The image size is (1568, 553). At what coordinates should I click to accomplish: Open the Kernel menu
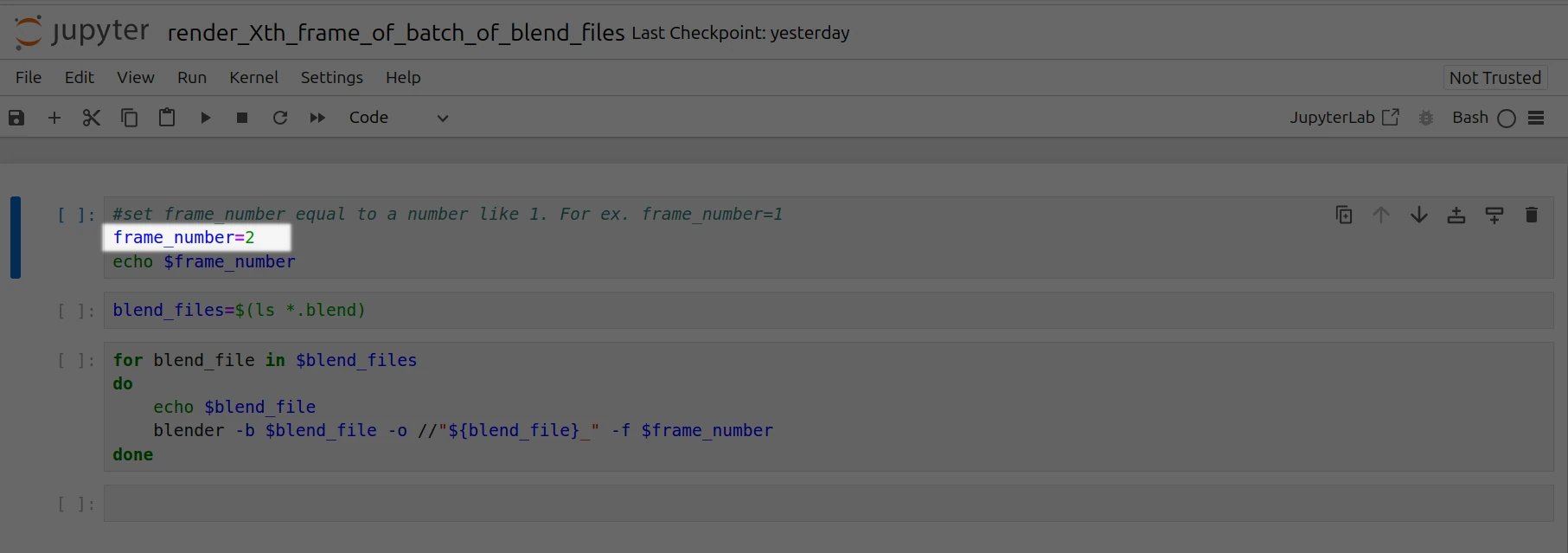click(253, 78)
